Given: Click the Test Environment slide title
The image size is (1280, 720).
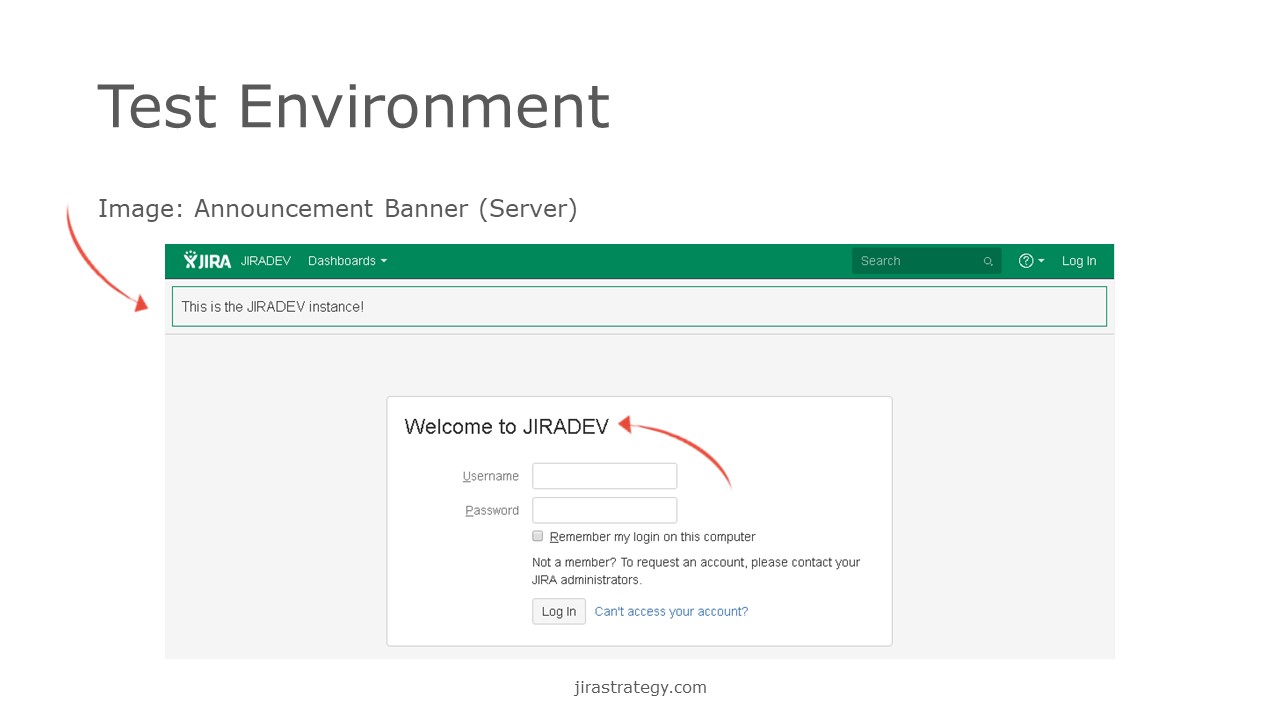Looking at the screenshot, I should 353,106.
